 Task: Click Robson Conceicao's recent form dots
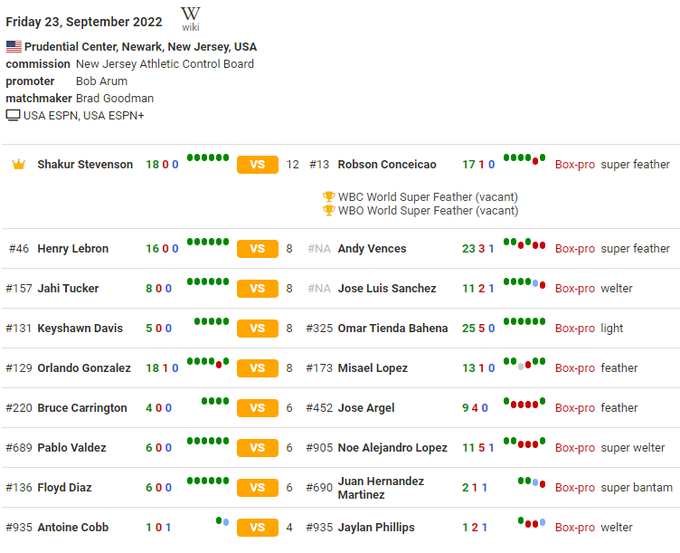click(524, 159)
